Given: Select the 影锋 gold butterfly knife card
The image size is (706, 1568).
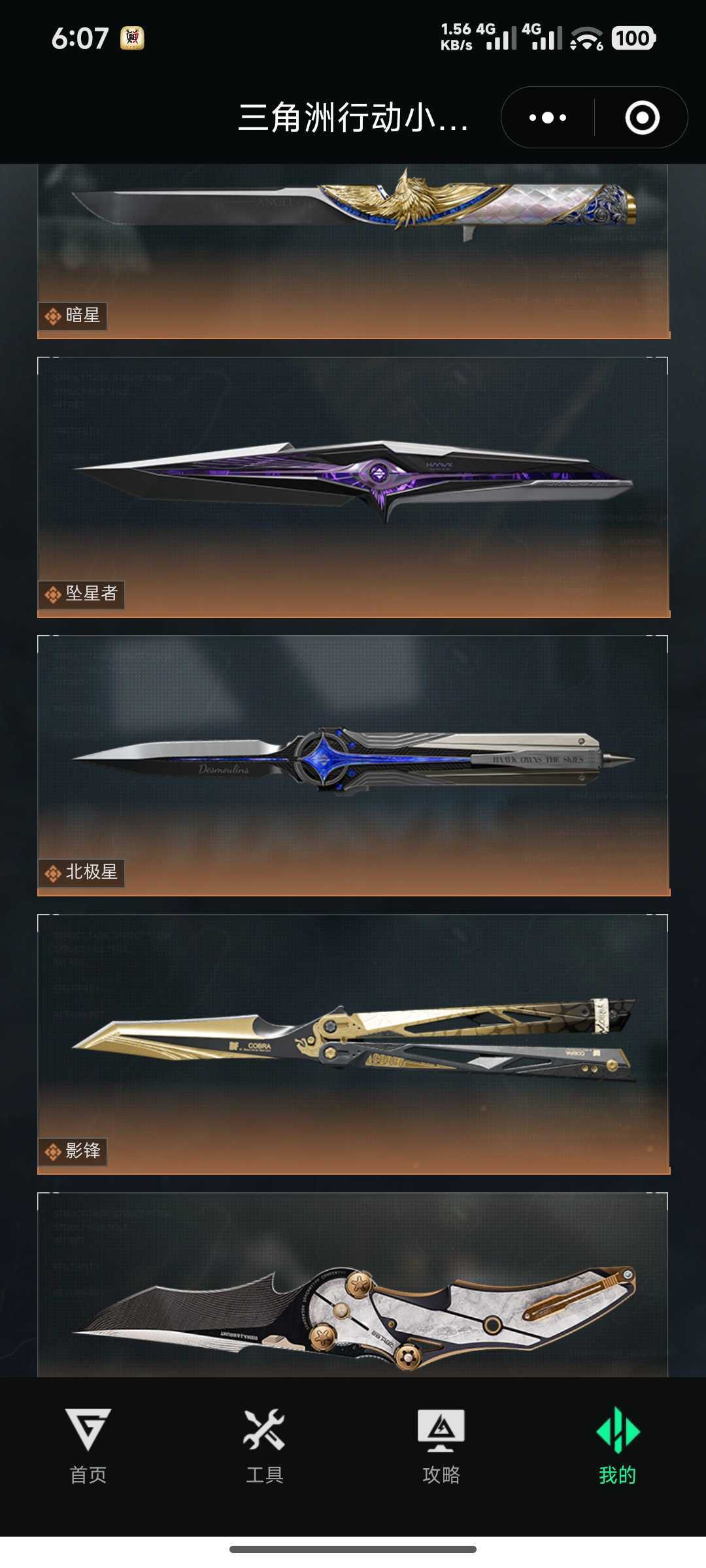Looking at the screenshot, I should pyautogui.click(x=353, y=1044).
